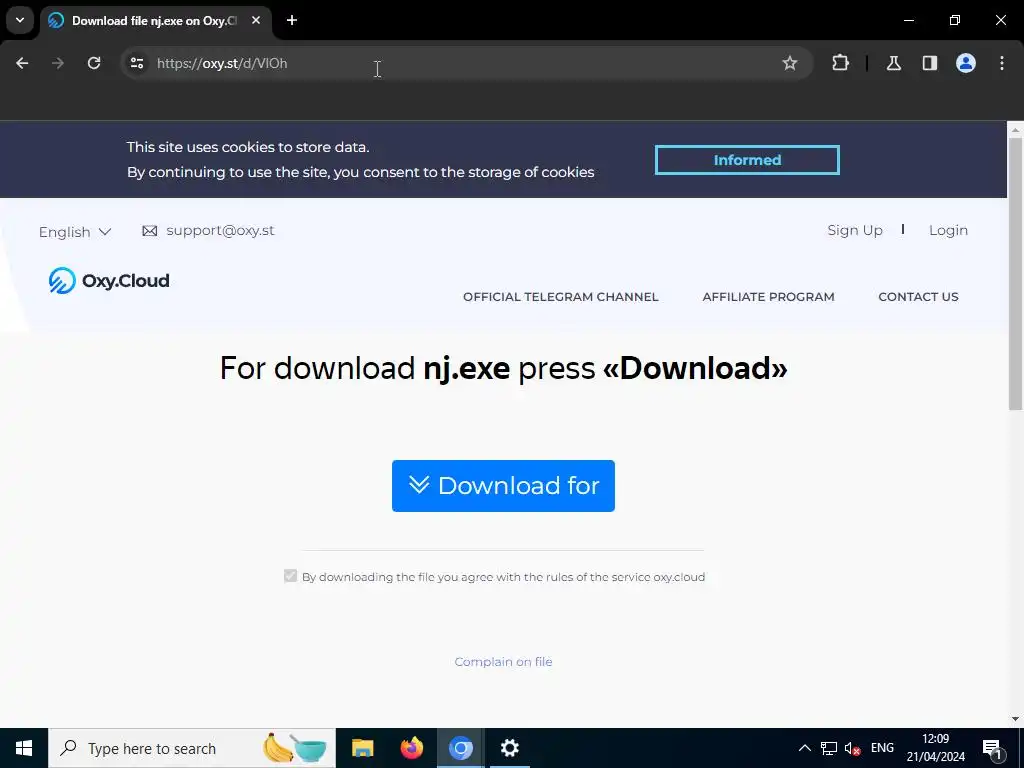Open the clock showing 12:09

935,748
